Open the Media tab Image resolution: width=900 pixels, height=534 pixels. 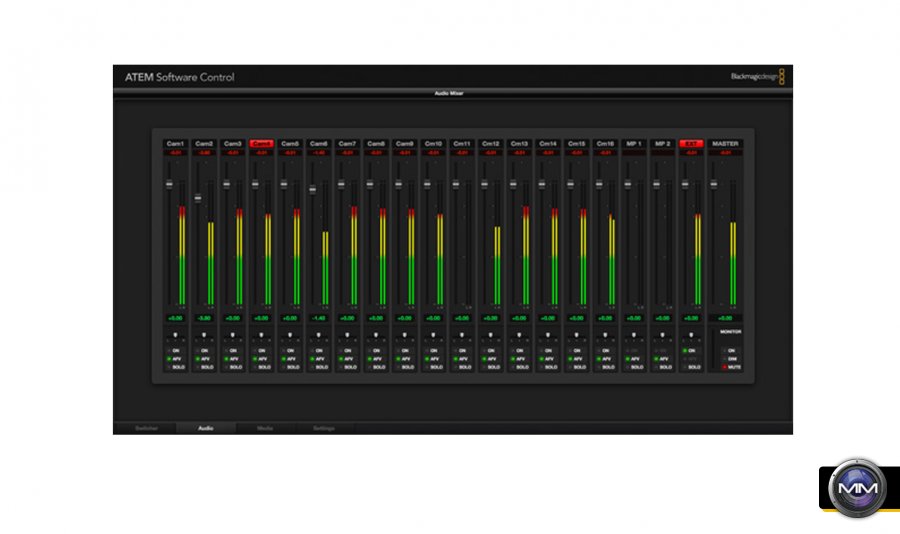pyautogui.click(x=265, y=428)
